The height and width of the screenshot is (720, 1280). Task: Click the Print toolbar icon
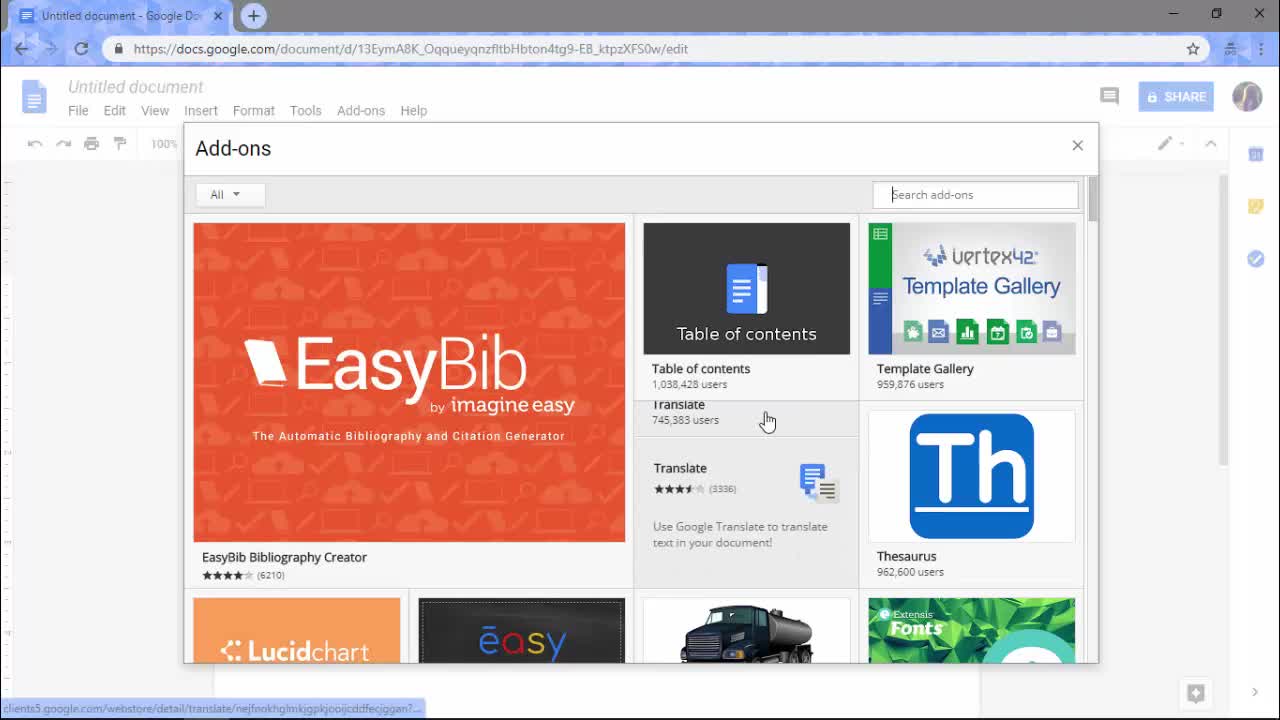(91, 144)
